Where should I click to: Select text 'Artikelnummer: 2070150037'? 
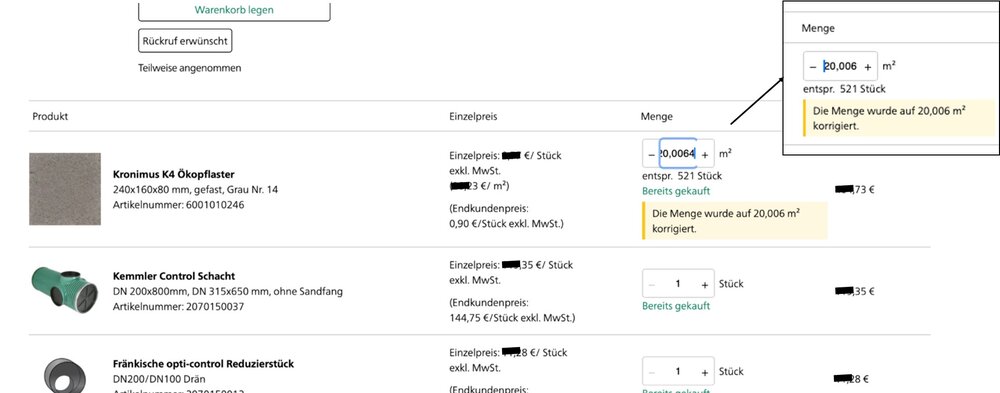pyautogui.click(x=179, y=306)
